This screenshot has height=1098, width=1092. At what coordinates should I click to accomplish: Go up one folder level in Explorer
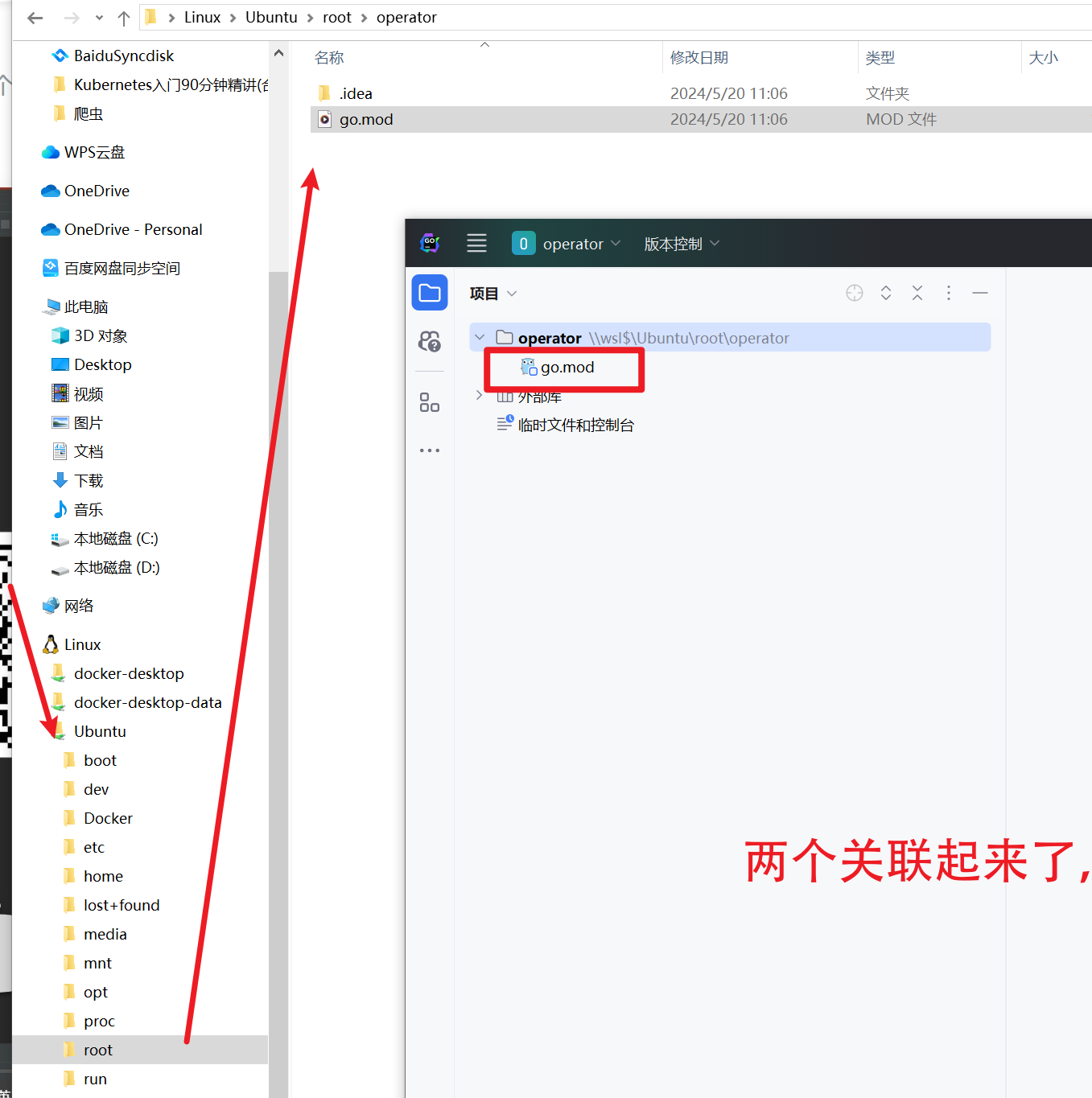124,18
